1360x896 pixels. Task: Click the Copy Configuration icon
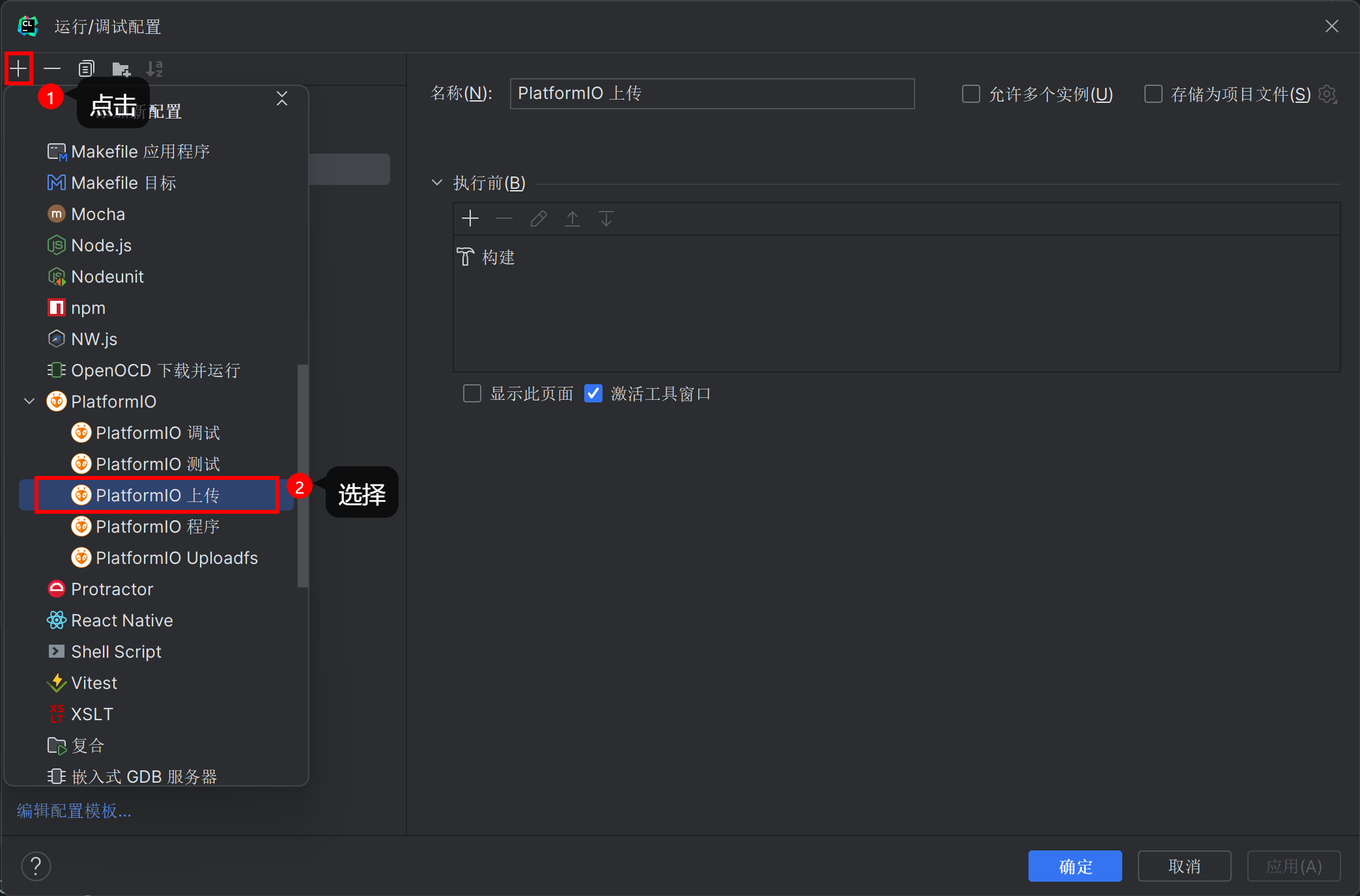tap(87, 68)
